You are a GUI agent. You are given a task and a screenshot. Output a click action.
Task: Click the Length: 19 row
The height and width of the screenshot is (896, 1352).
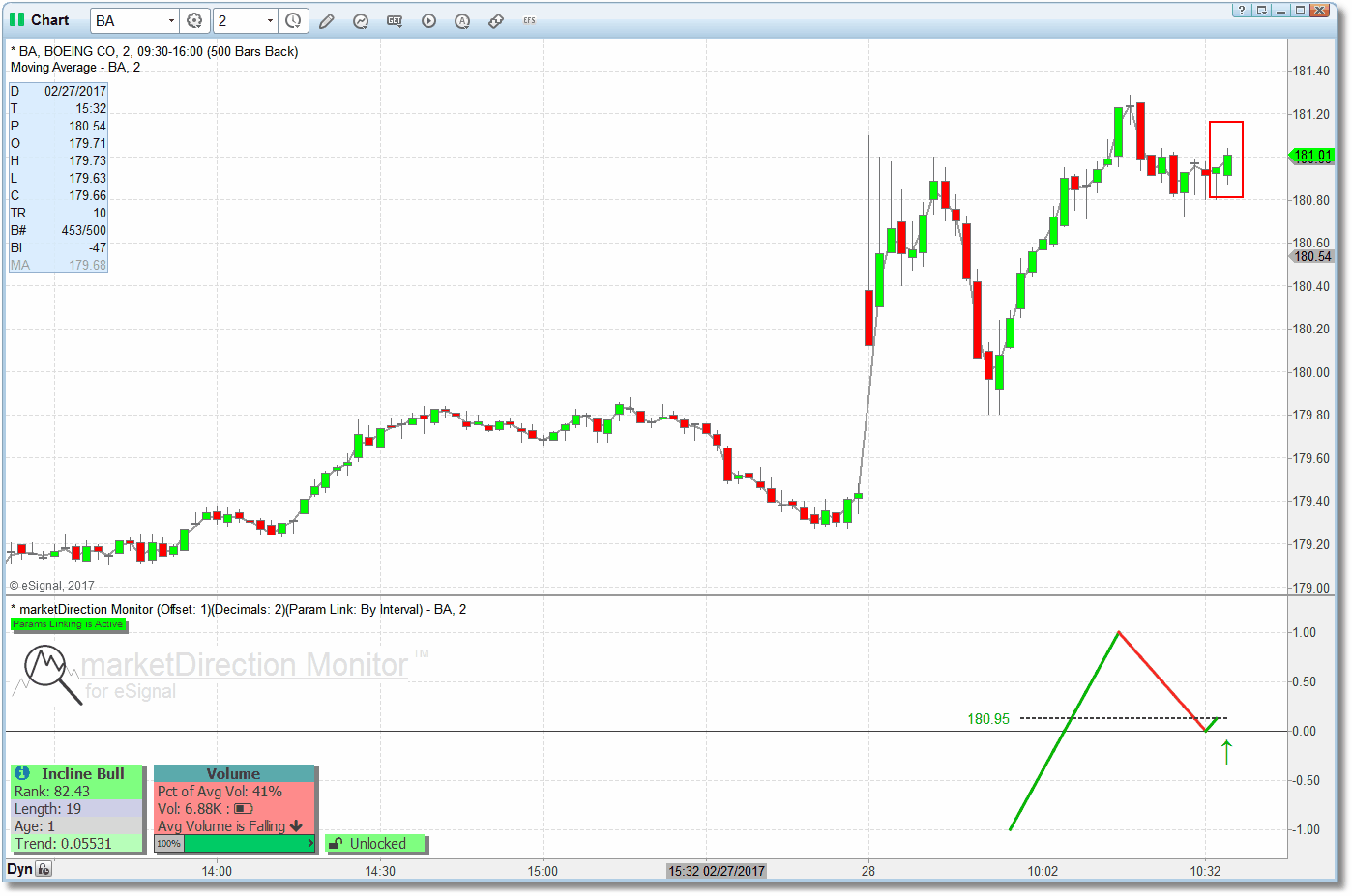[77, 809]
